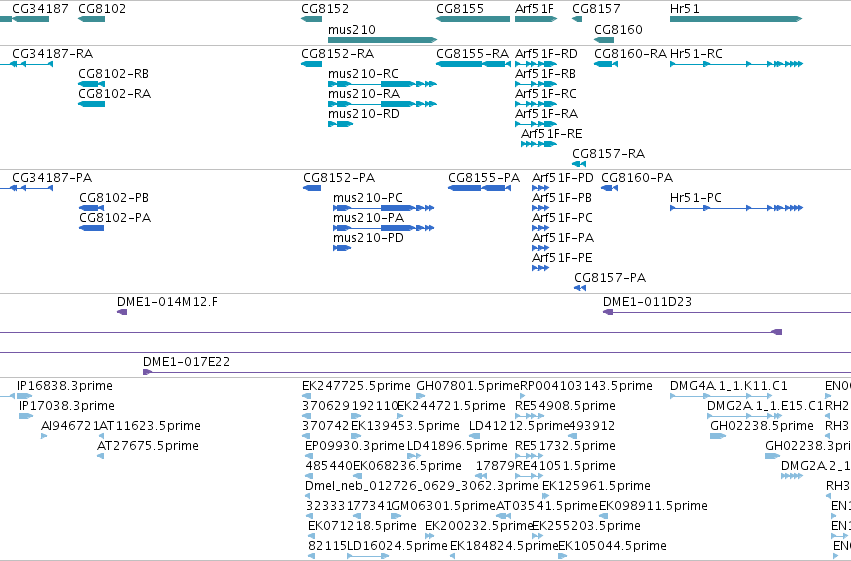Select the CG8152 gene label
Image resolution: width=851 pixels, height=561 pixels.
(325, 9)
